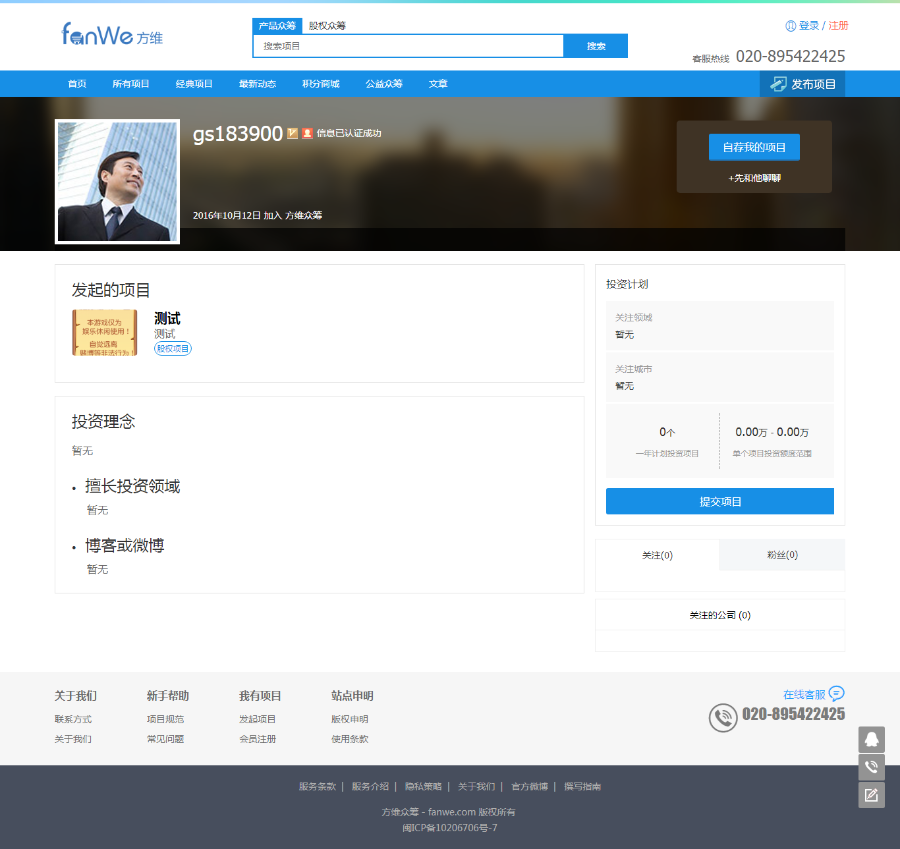Click 发布项目 button in navbar

tap(802, 84)
